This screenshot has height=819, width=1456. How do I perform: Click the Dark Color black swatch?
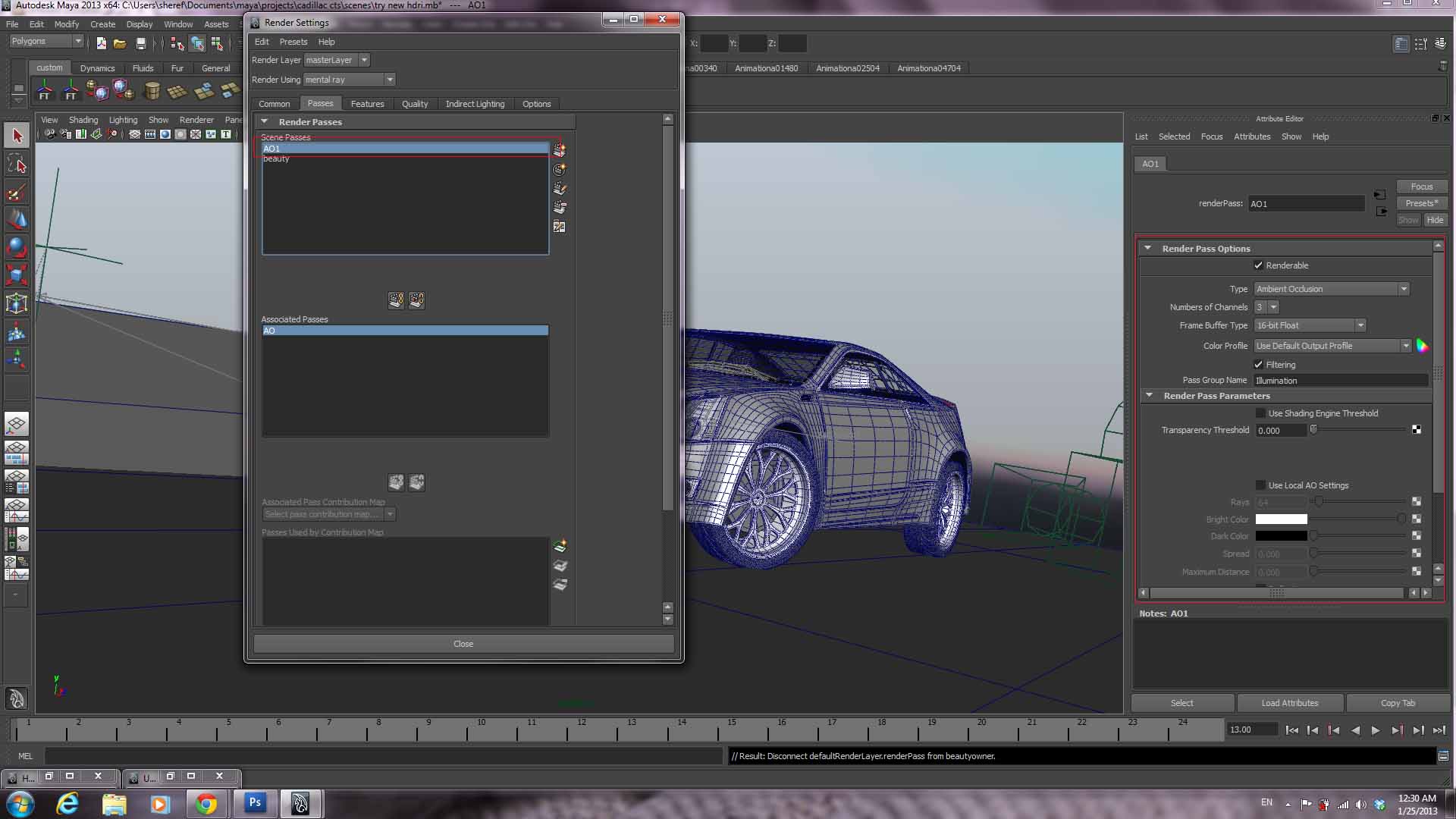point(1281,536)
